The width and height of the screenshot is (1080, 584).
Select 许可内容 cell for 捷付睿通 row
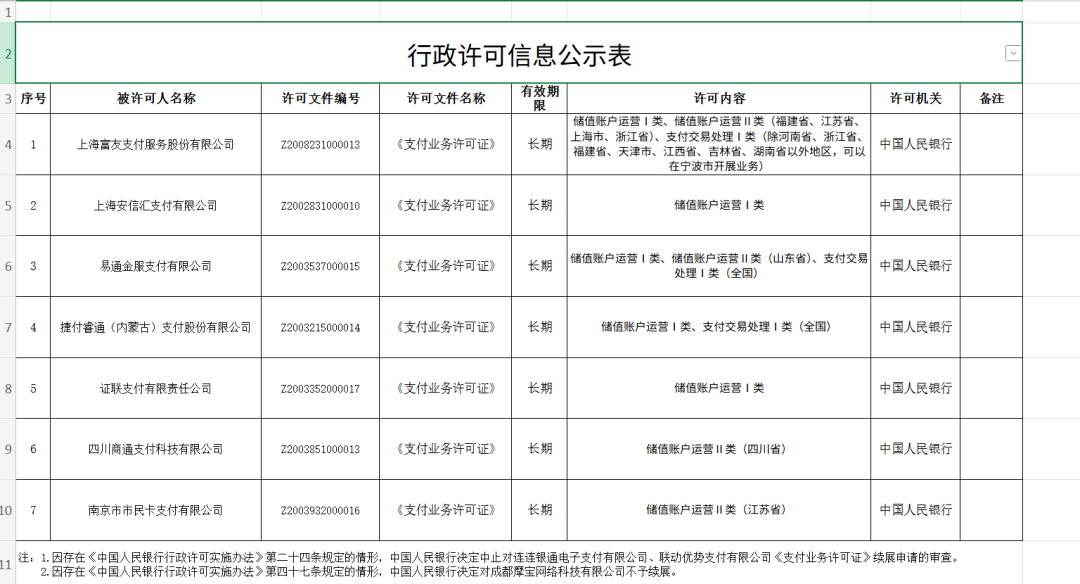click(x=719, y=327)
